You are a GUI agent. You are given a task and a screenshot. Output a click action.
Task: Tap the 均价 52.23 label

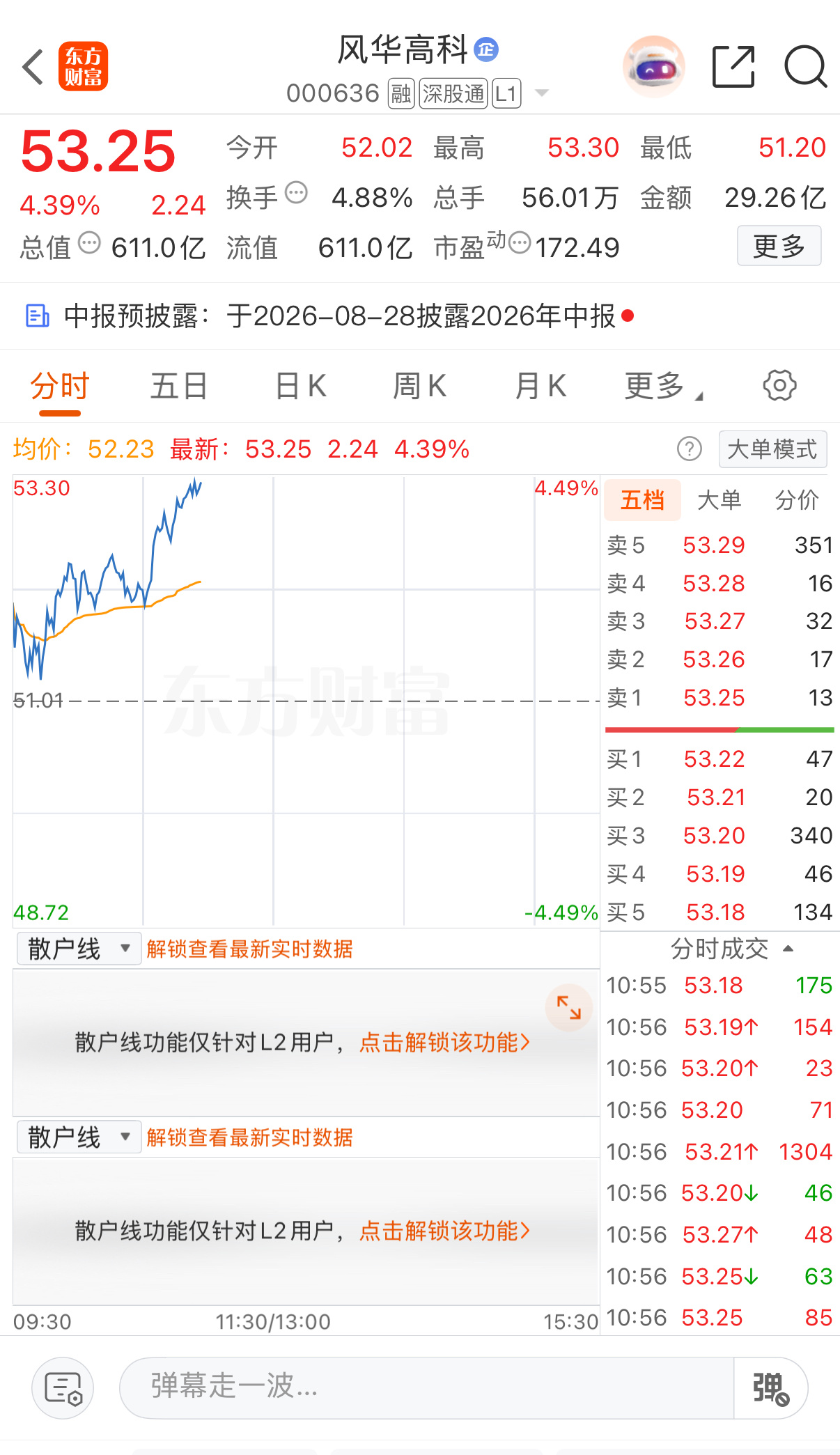pos(84,449)
